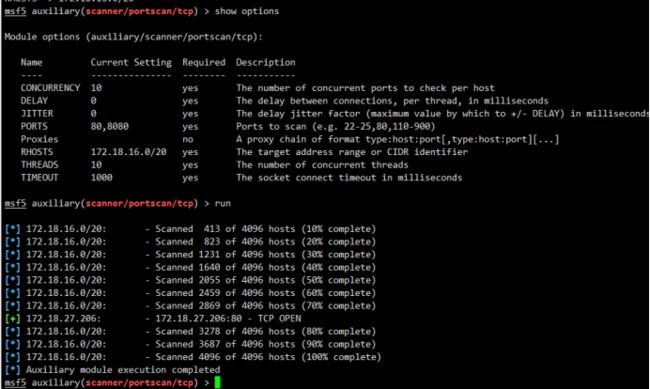Click the [*] marker on the 50% complete line
The height and width of the screenshot is (389, 650).
tap(12, 280)
